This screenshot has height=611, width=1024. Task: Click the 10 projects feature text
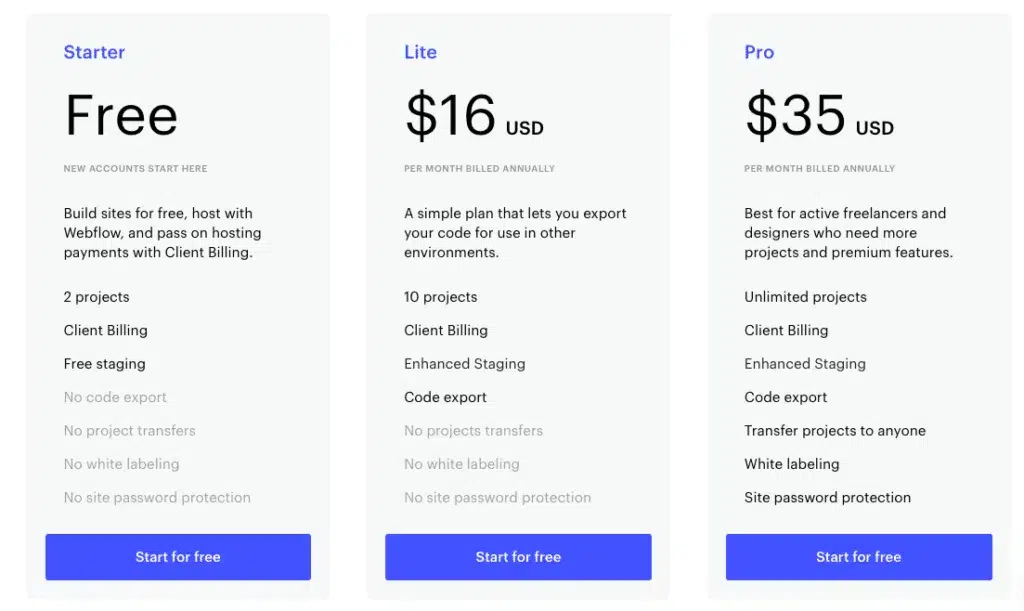click(x=440, y=297)
